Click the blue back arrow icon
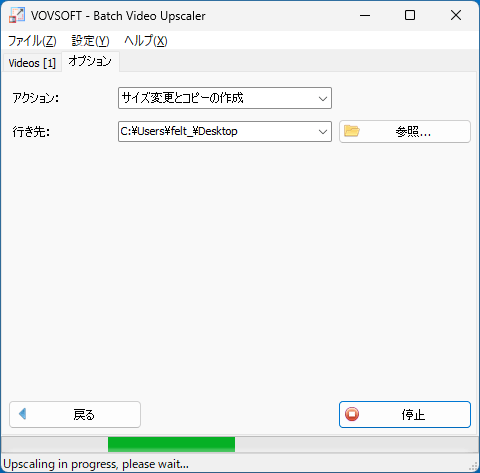480x473 pixels. tap(22, 414)
